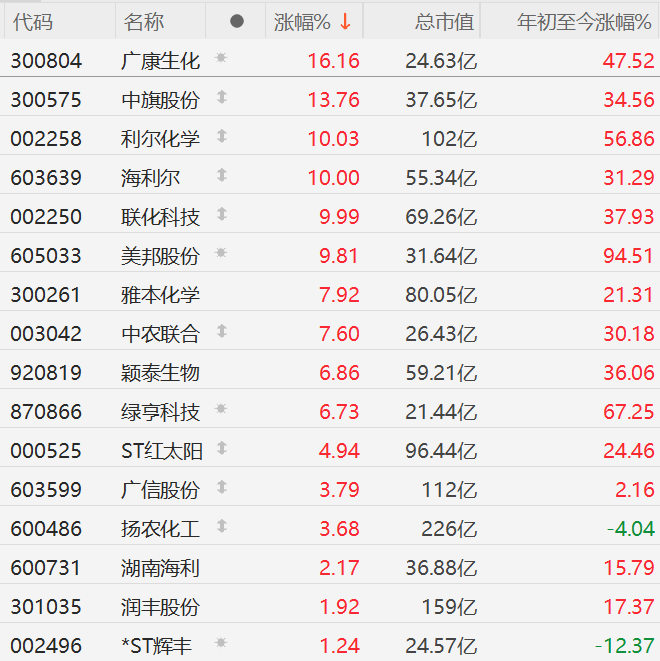
Task: Click the 名称 column header
Action: pyautogui.click(x=144, y=22)
